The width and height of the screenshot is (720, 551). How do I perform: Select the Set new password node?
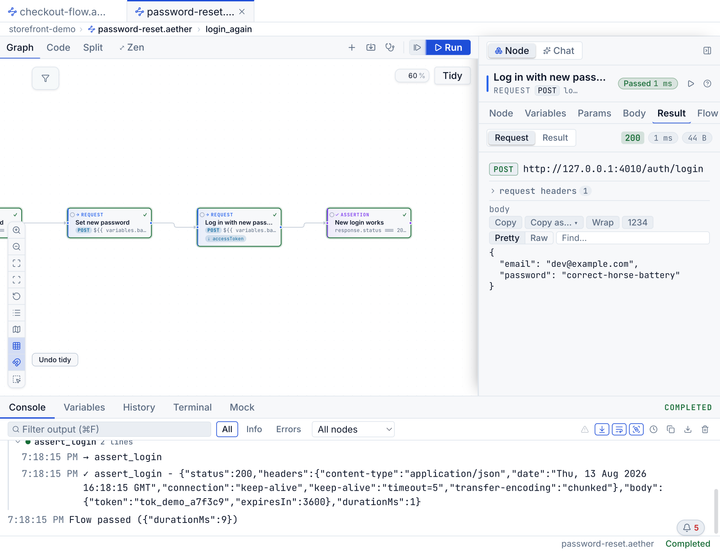[109, 223]
